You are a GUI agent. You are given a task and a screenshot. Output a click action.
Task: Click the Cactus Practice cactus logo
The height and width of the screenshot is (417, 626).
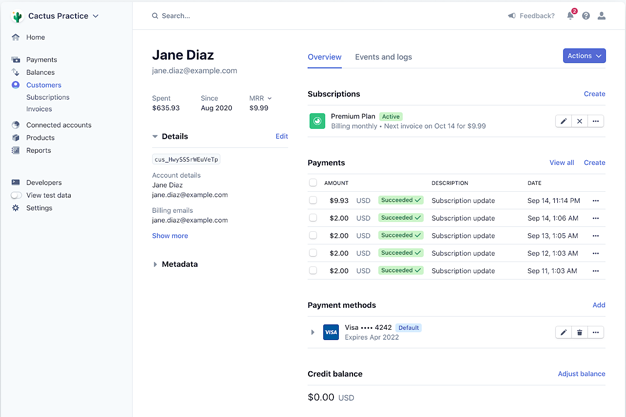point(17,16)
